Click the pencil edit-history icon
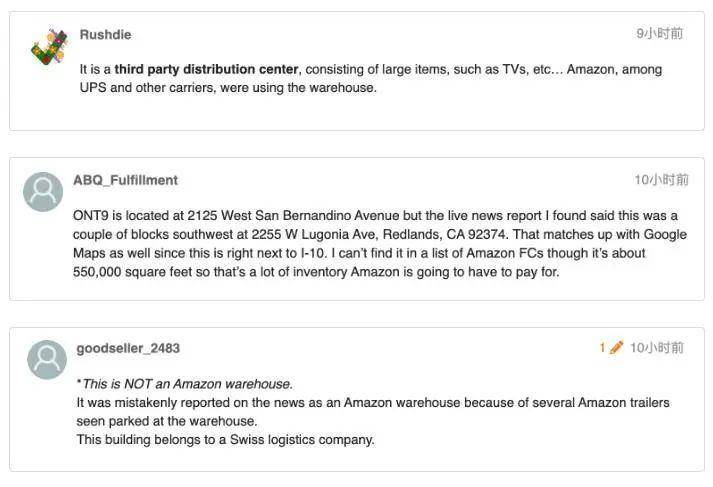 click(616, 348)
